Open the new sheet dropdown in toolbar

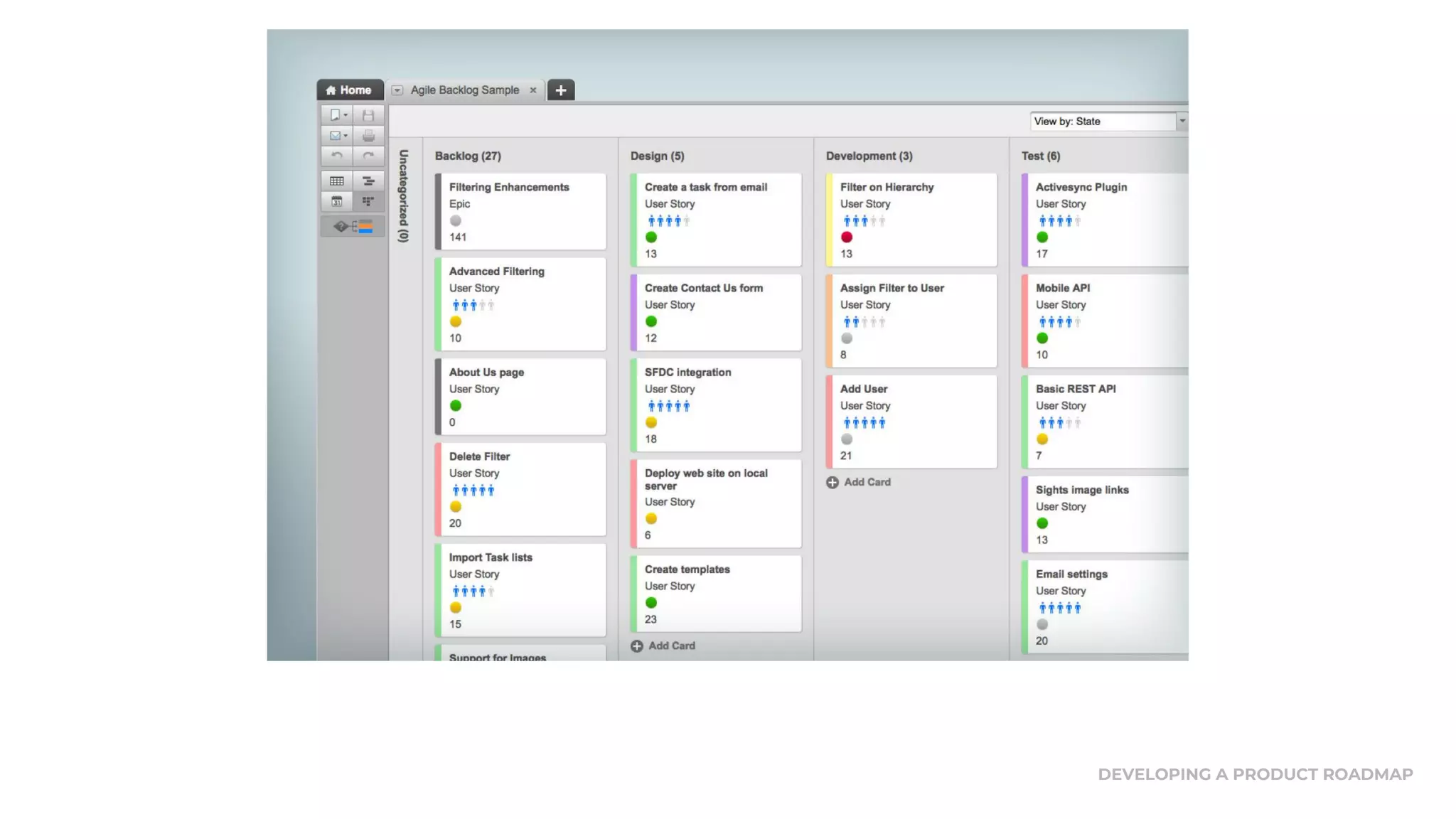coord(338,115)
